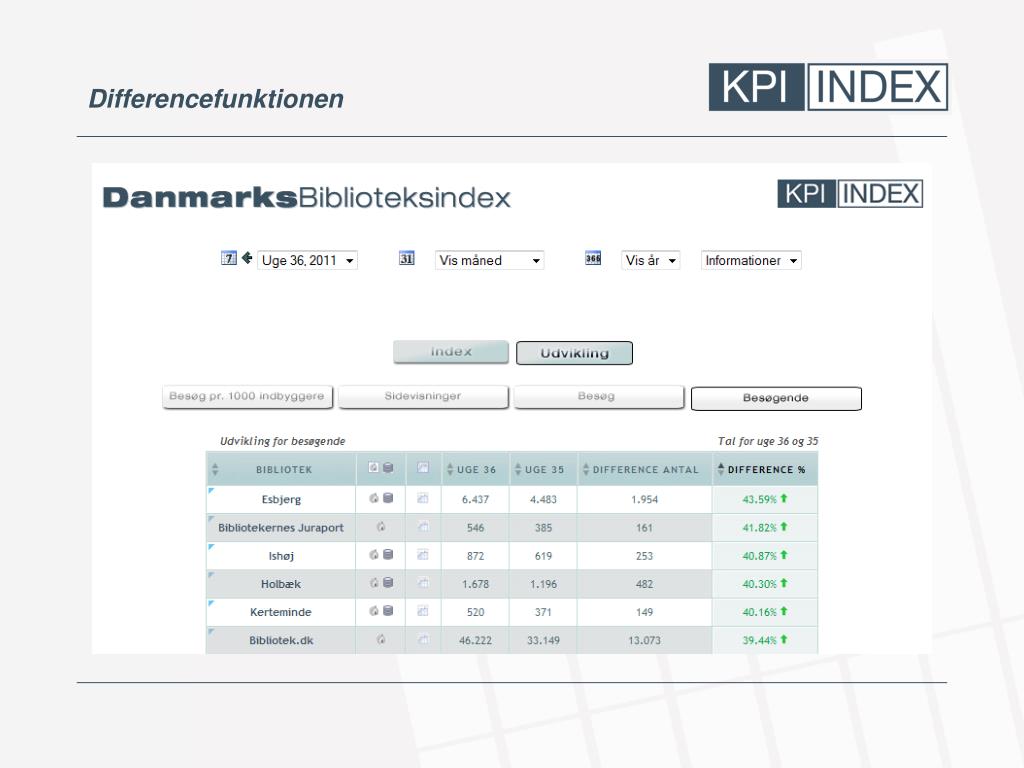
Task: Click the week calendar icon showing 7
Action: (x=229, y=259)
